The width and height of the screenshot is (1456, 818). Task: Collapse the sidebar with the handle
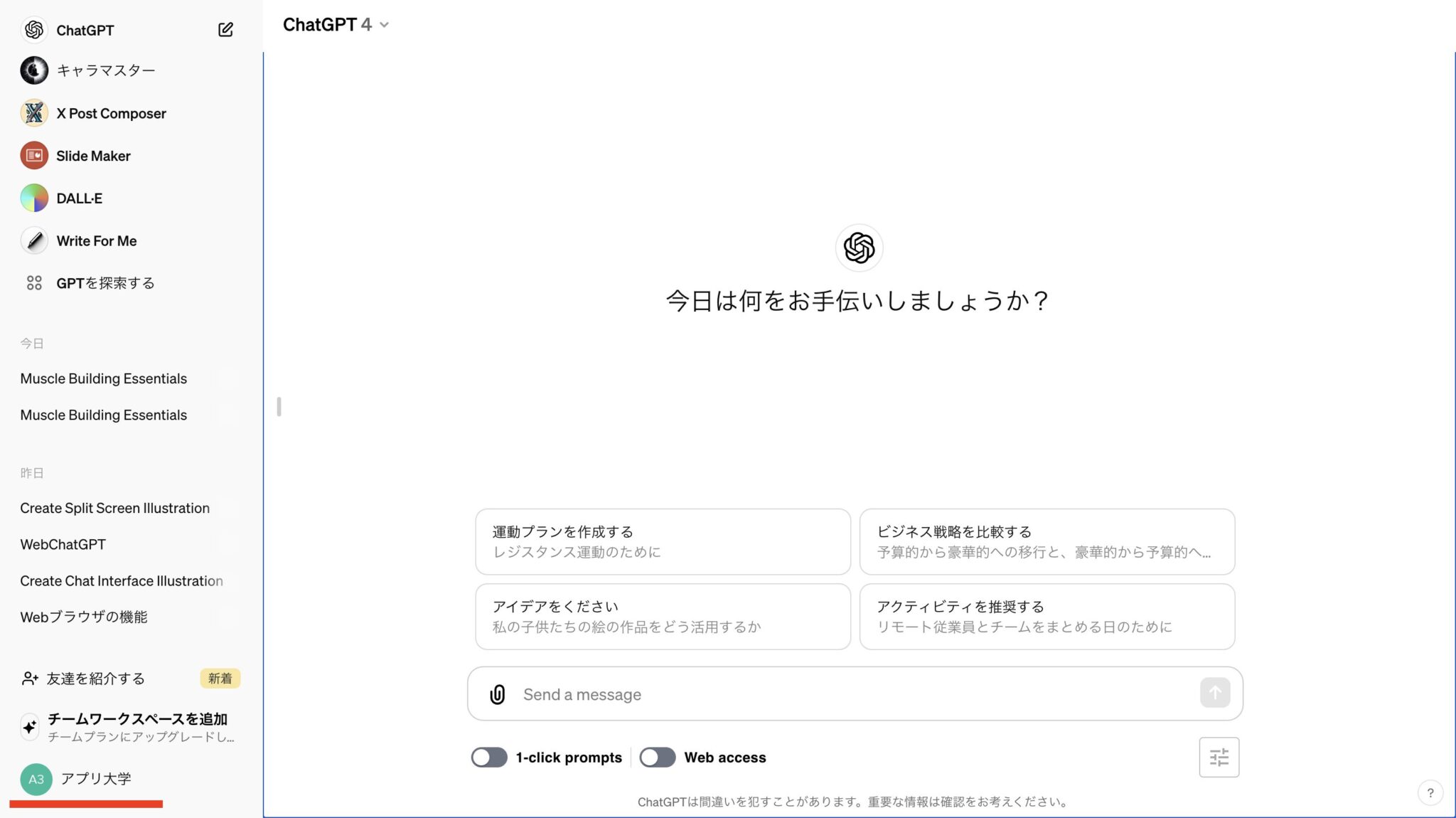pos(279,407)
